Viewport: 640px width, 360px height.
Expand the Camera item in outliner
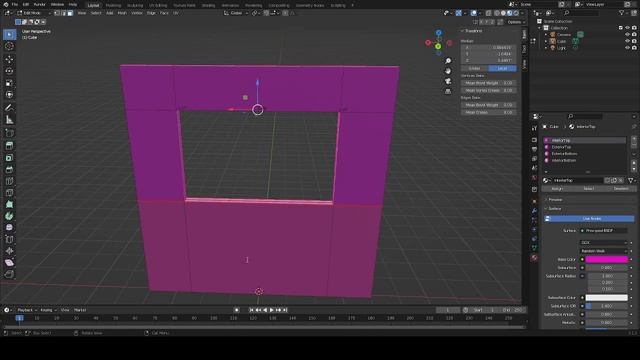coord(546,35)
